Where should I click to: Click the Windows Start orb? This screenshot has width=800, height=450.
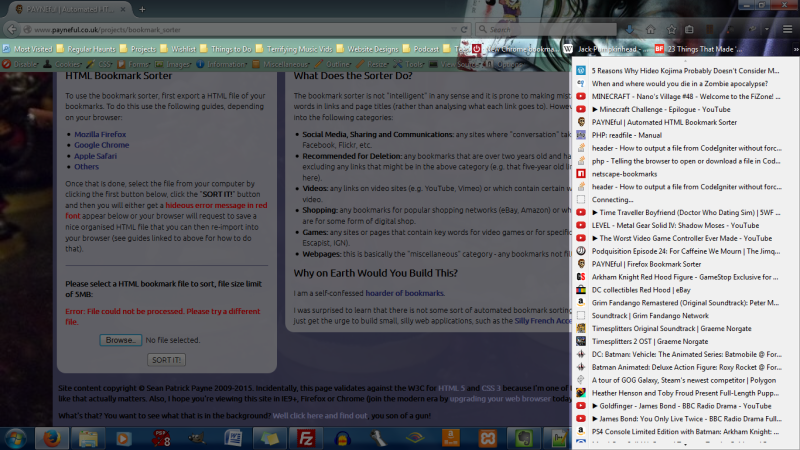coord(16,438)
